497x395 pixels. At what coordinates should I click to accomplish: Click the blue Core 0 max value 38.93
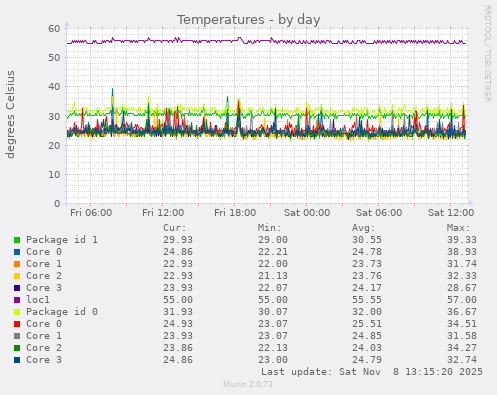pyautogui.click(x=462, y=252)
